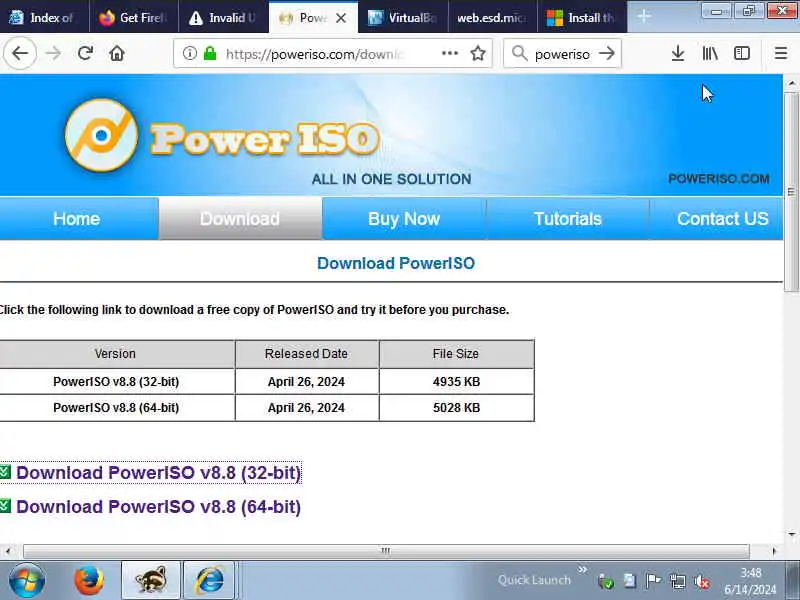Image resolution: width=800 pixels, height=600 pixels.
Task: Click the horizontal scrollbar thumb
Action: pos(386,551)
